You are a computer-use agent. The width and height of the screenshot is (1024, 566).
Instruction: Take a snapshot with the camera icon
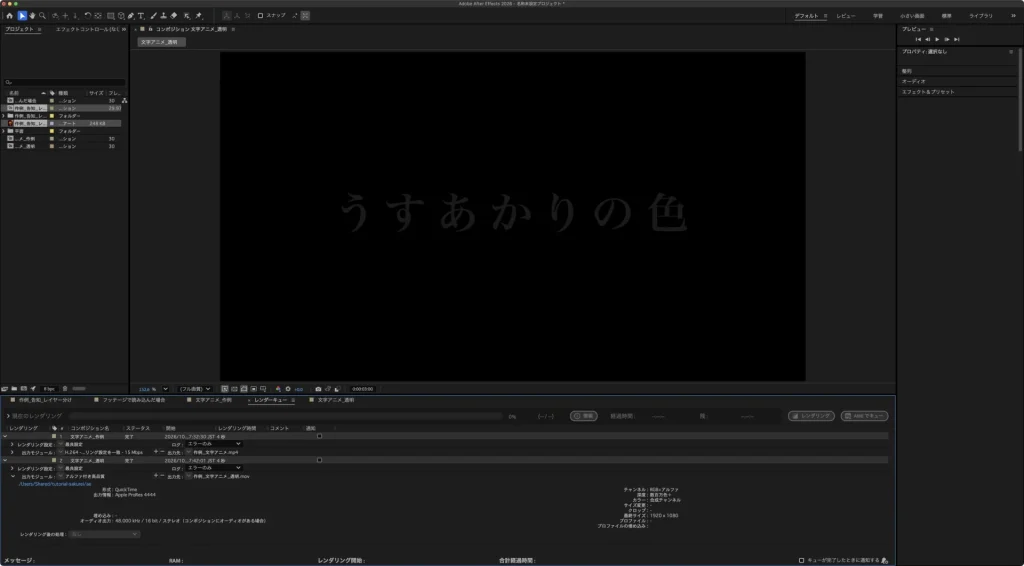[318, 389]
